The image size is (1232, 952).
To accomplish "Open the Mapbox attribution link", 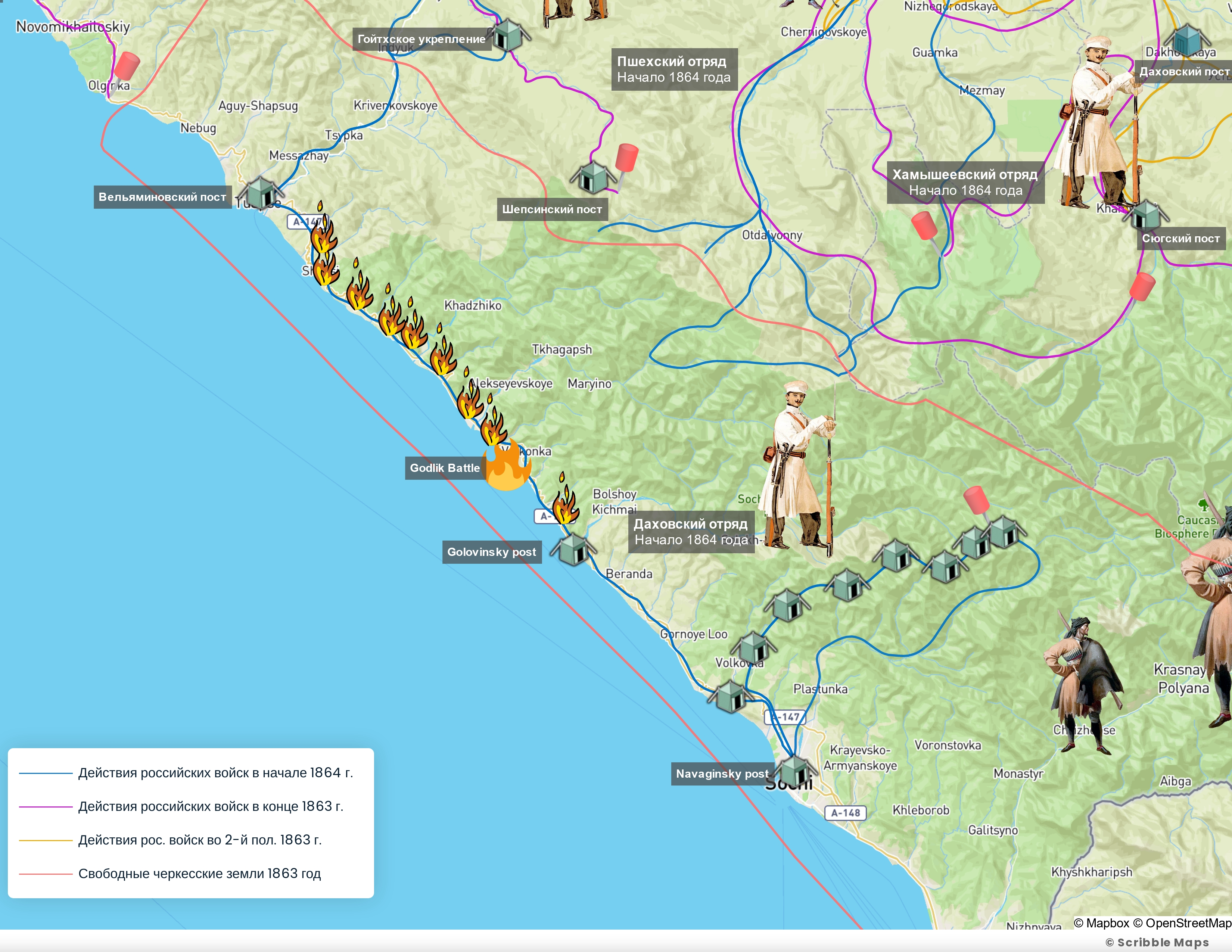I will tap(1101, 923).
